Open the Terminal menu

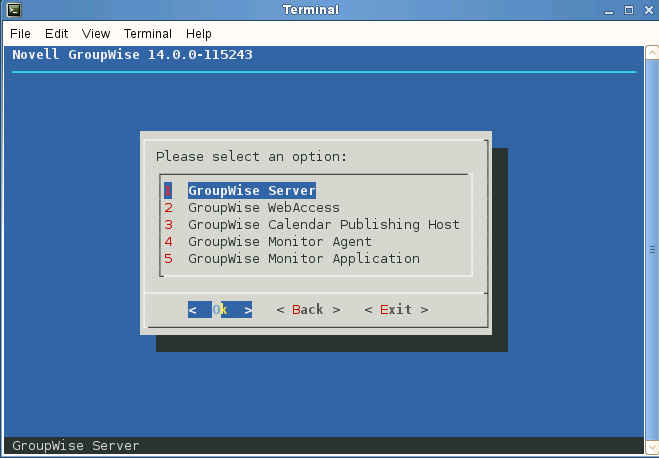click(x=148, y=34)
